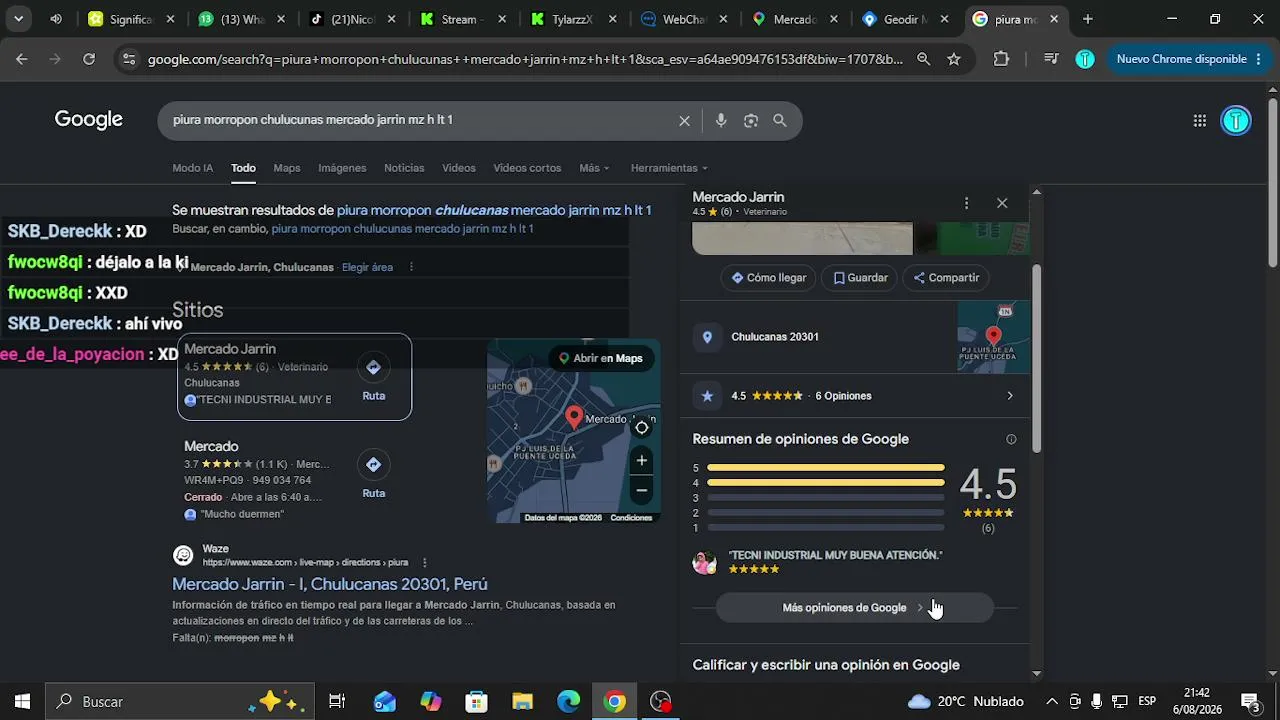The height and width of the screenshot is (720, 1280).
Task: Switch to the Noticias results tab
Action: 404,168
